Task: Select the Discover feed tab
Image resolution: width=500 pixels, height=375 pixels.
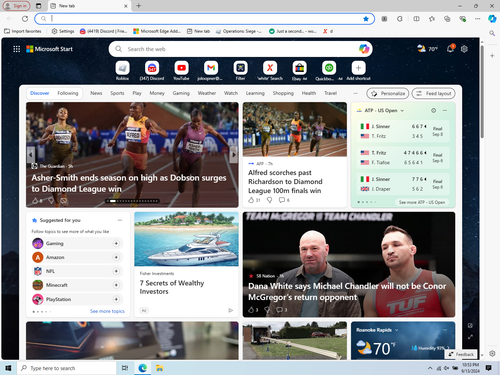Action: click(40, 93)
